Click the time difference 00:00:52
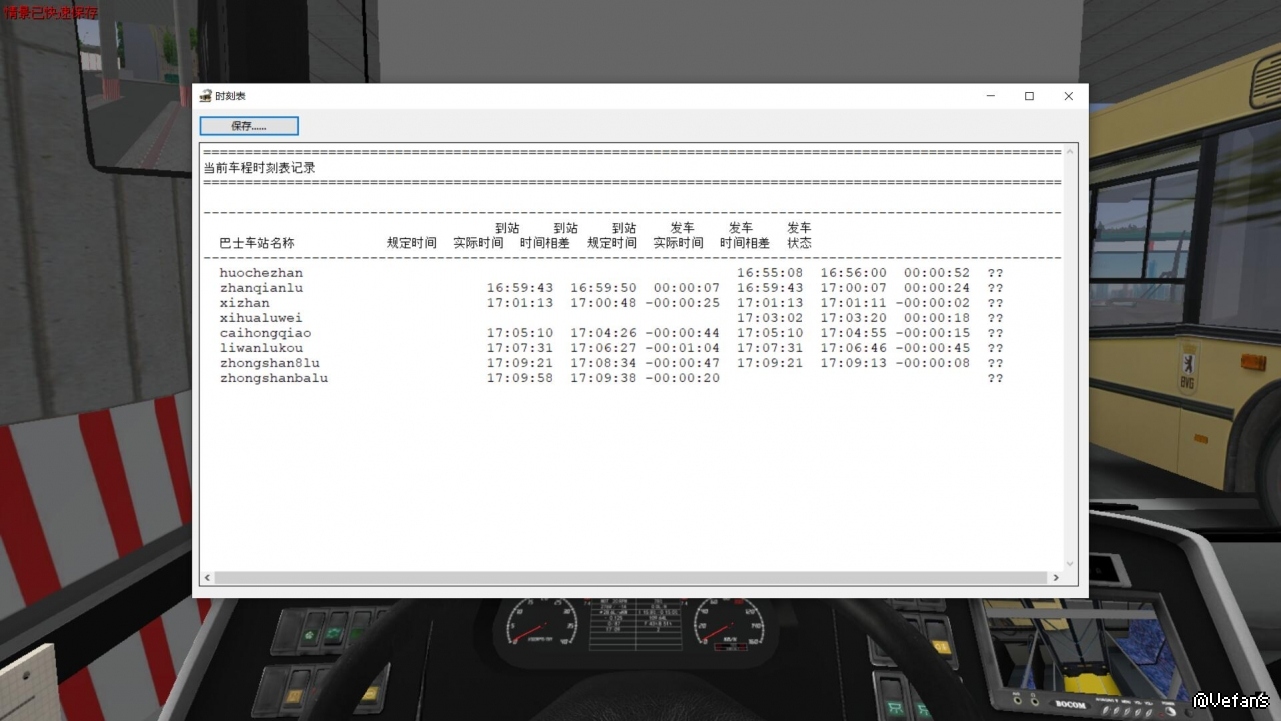1281x721 pixels. coord(937,273)
